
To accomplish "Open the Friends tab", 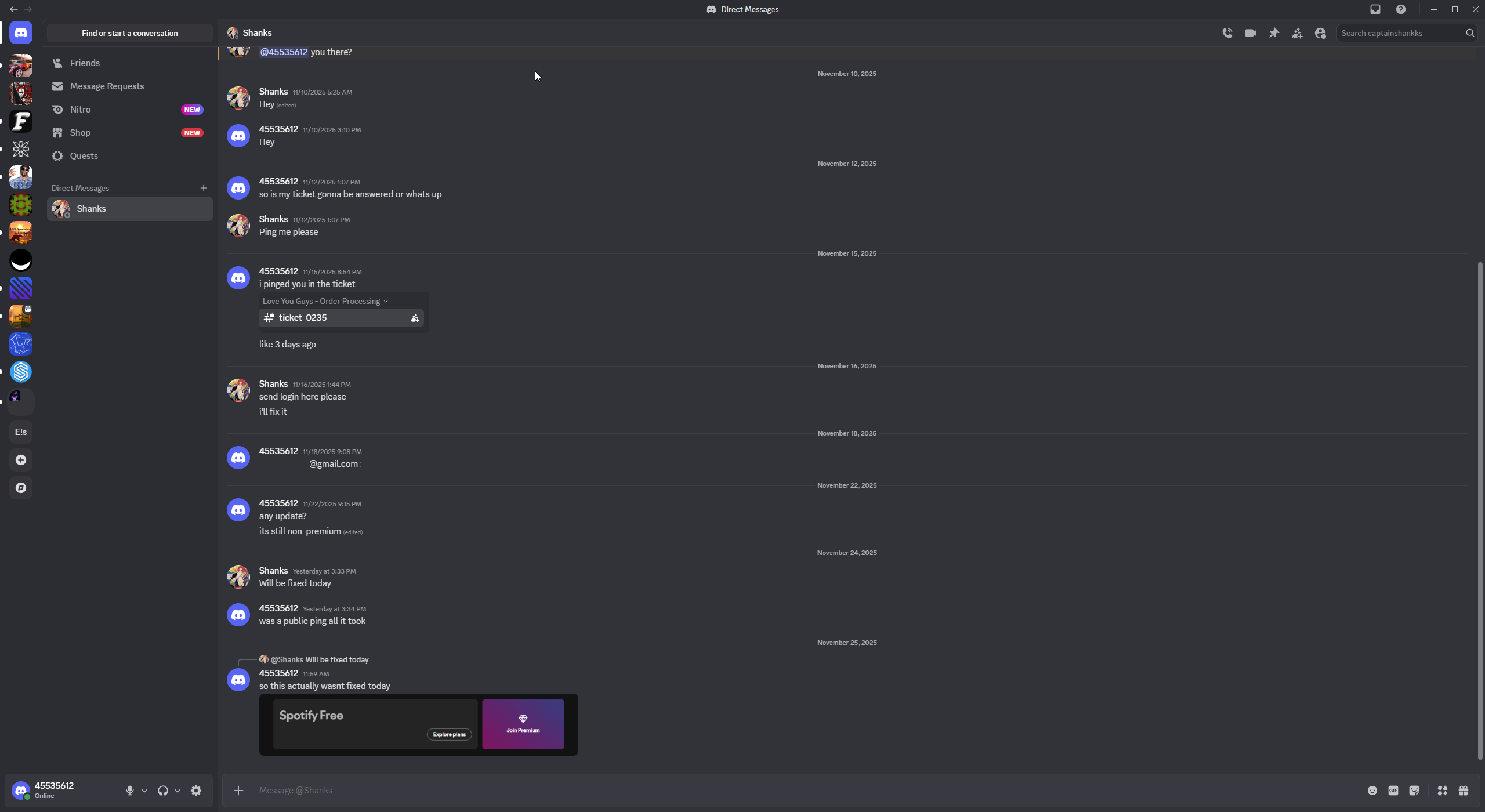I will point(85,63).
